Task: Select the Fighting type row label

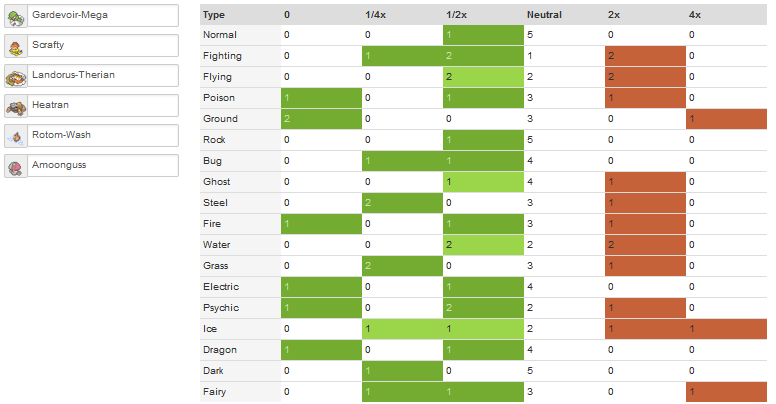Action: coord(222,56)
